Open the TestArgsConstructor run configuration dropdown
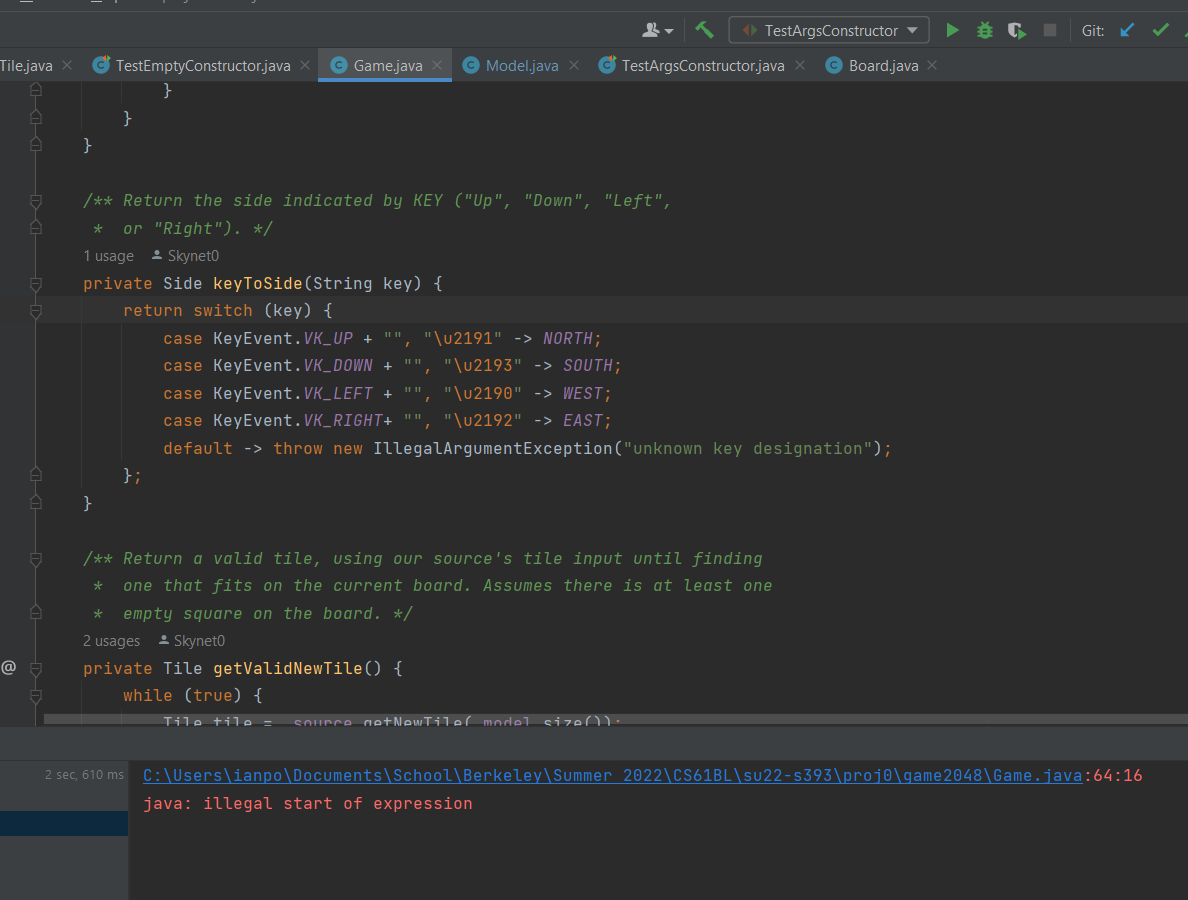The image size is (1188, 900). (x=829, y=31)
